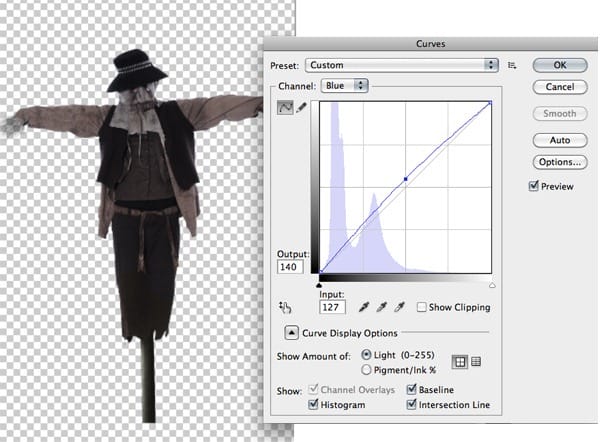Select the edit points curve tool

(284, 107)
